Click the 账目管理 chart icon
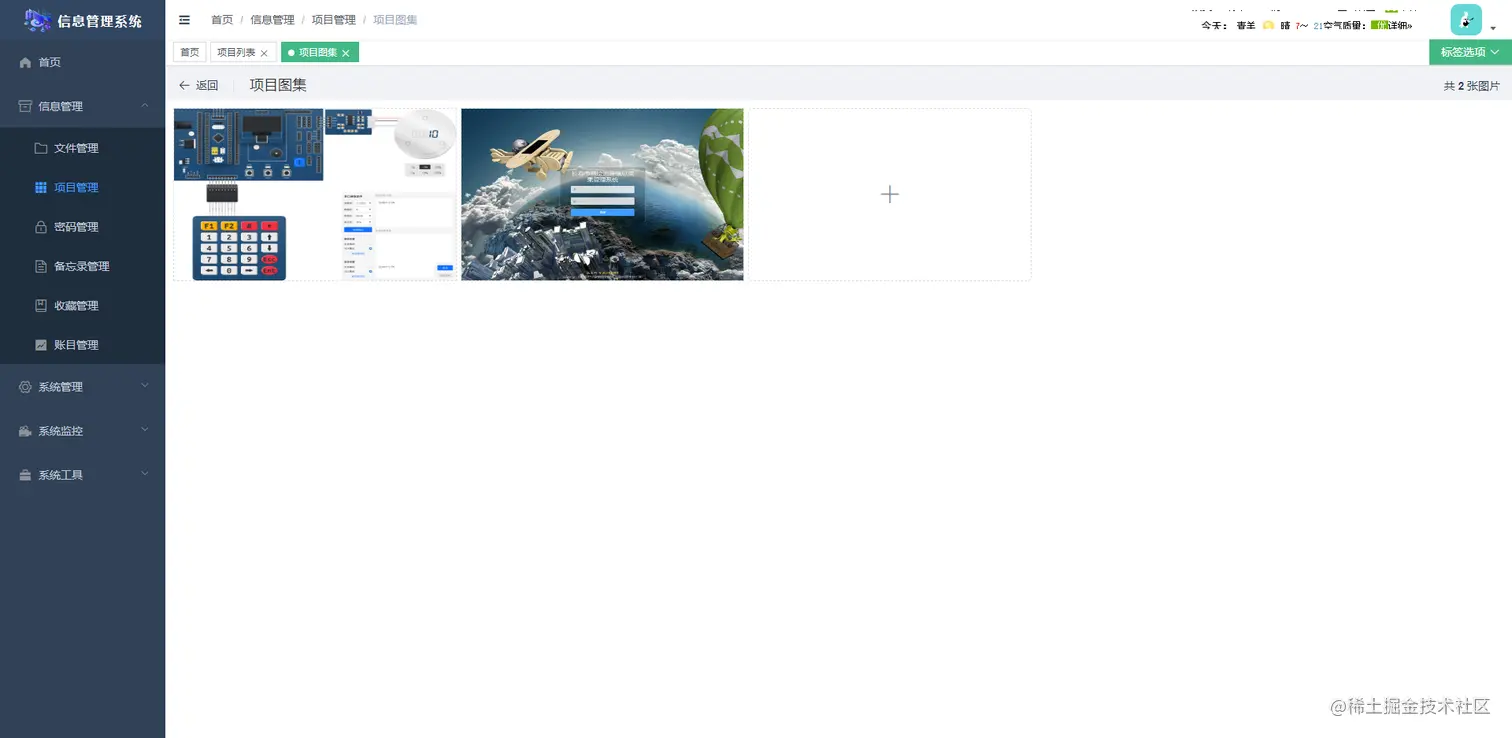 pos(41,345)
